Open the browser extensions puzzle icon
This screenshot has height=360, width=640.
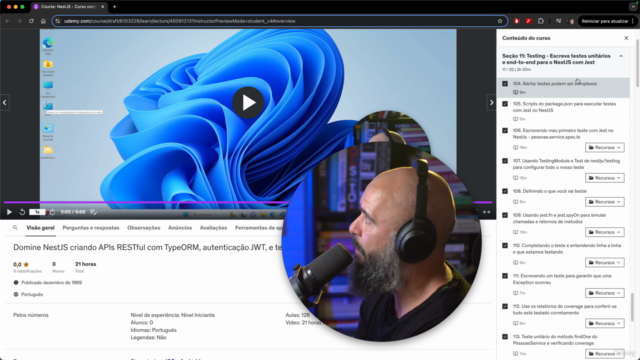(541, 21)
